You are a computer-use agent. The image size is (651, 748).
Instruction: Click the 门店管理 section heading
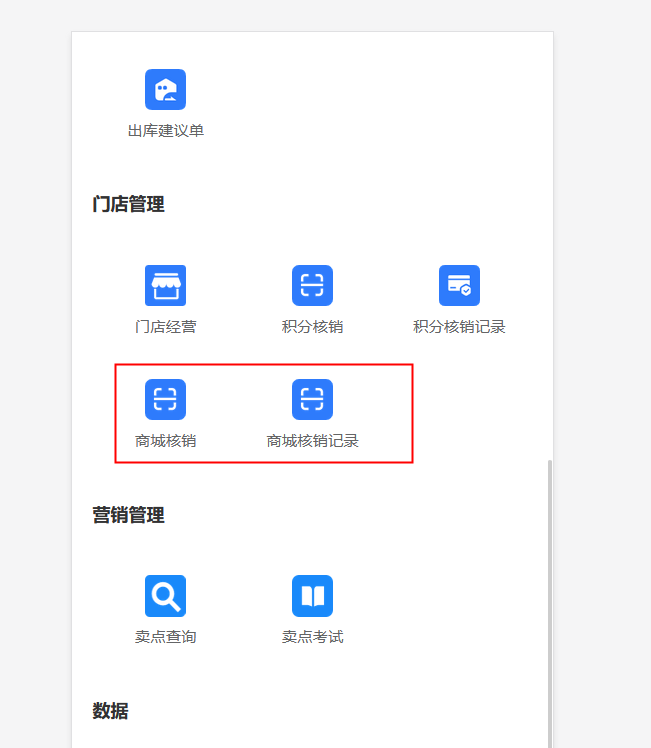[128, 205]
